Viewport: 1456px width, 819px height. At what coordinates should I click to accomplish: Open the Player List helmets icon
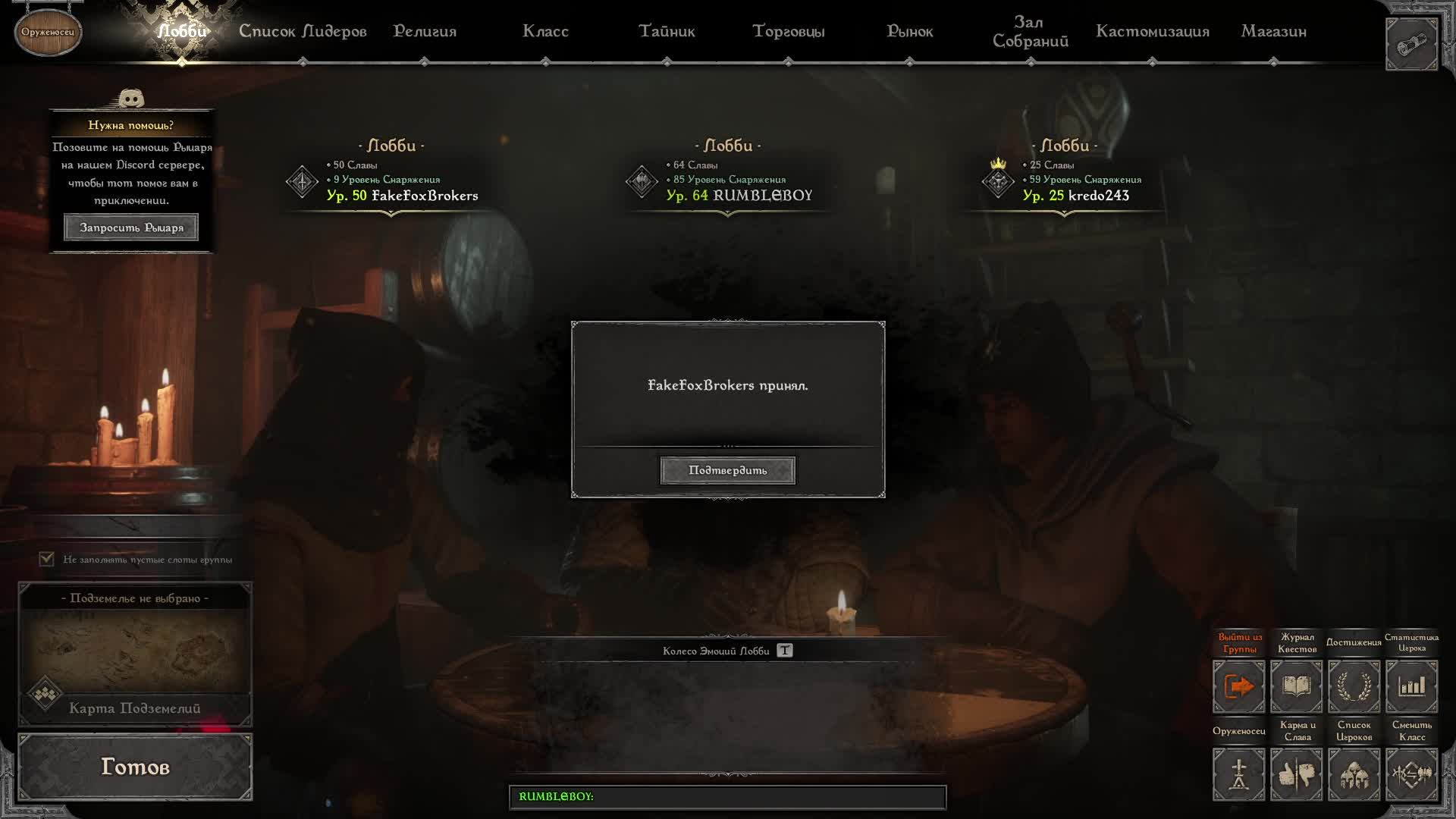tap(1354, 774)
